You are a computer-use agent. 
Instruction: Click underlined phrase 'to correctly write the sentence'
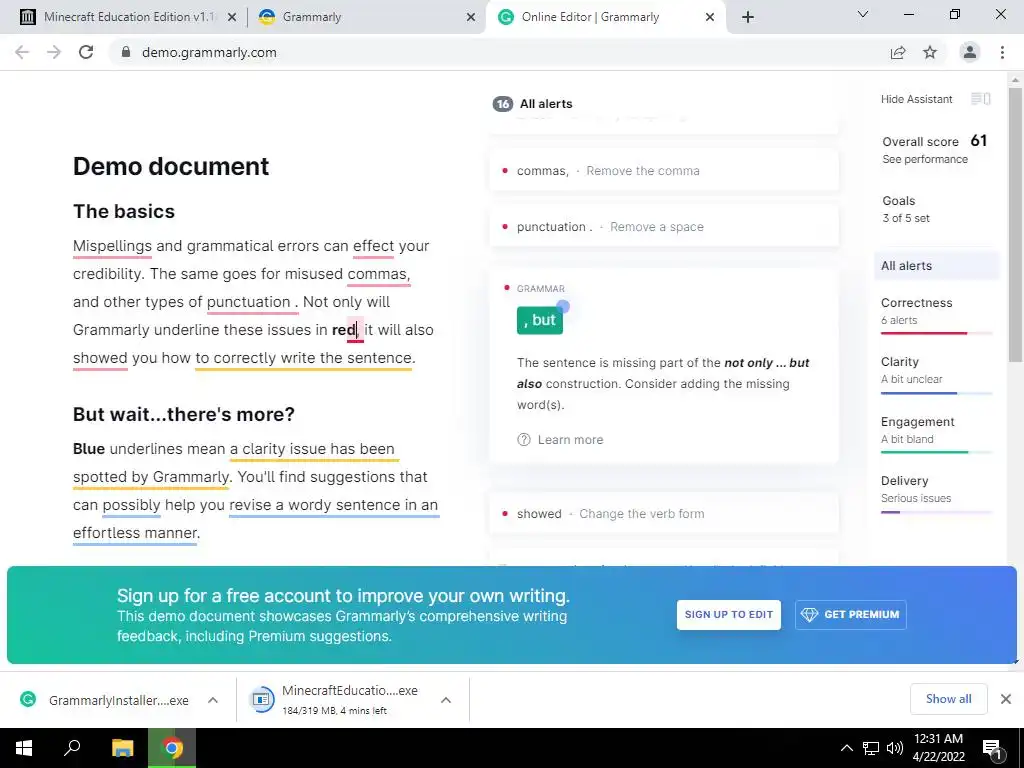tap(304, 358)
